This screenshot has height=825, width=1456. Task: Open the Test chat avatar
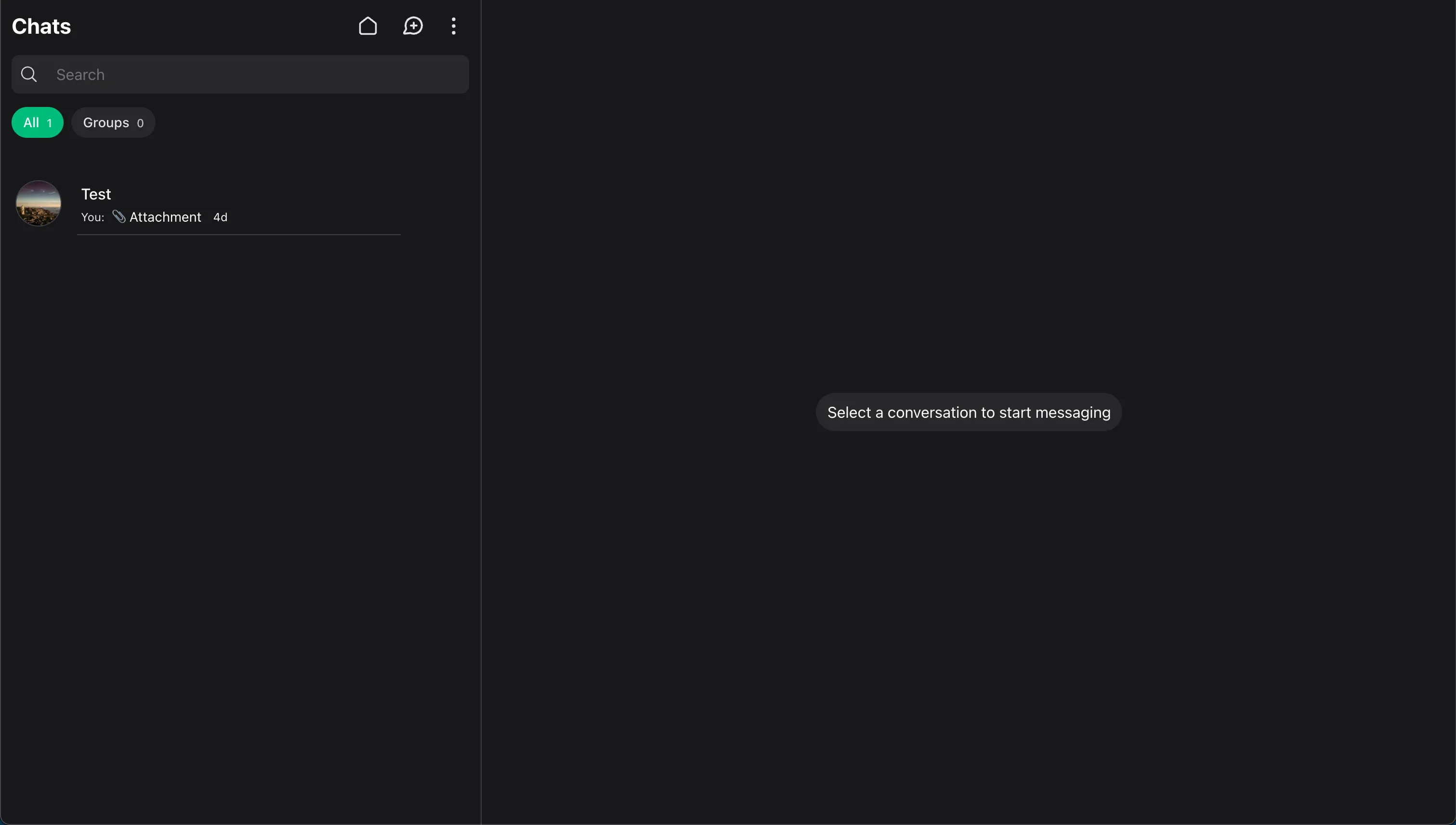(x=39, y=203)
